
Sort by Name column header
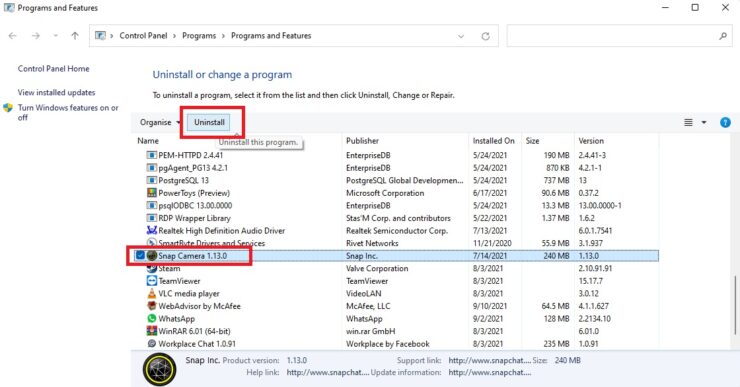point(148,141)
